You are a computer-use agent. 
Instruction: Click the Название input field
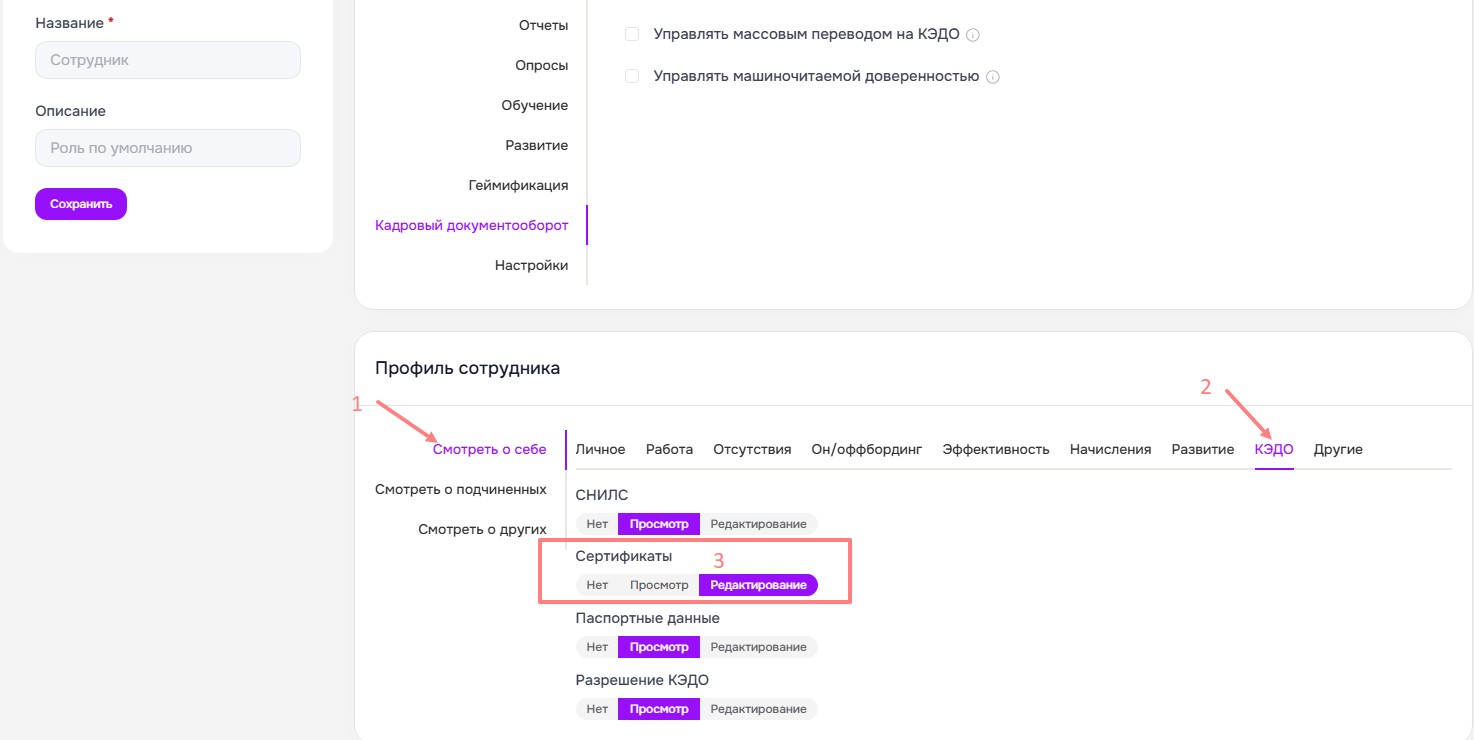pyautogui.click(x=168, y=60)
